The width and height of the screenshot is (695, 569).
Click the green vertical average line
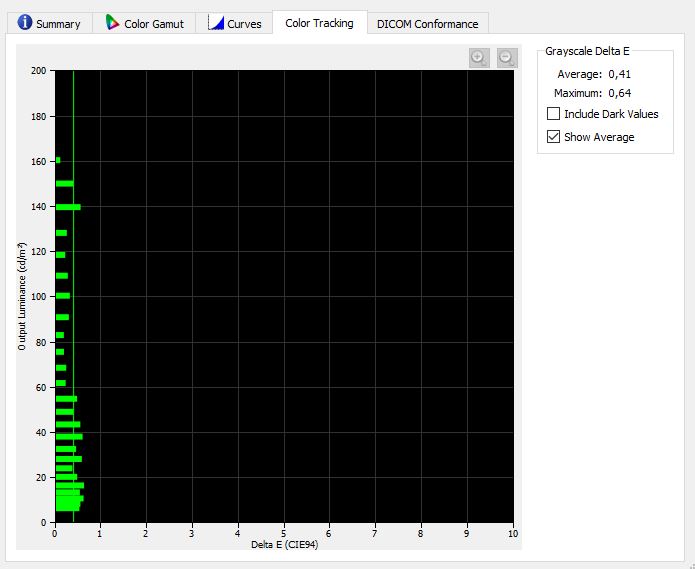[x=73, y=296]
